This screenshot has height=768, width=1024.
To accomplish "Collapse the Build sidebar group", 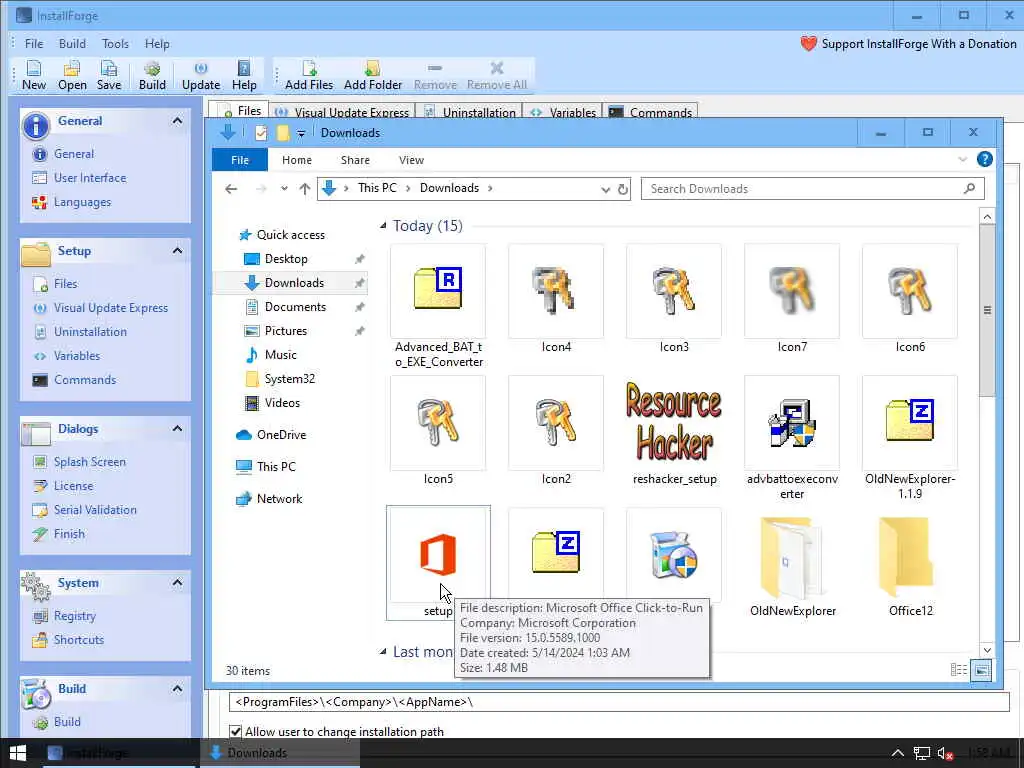I will [x=177, y=688].
